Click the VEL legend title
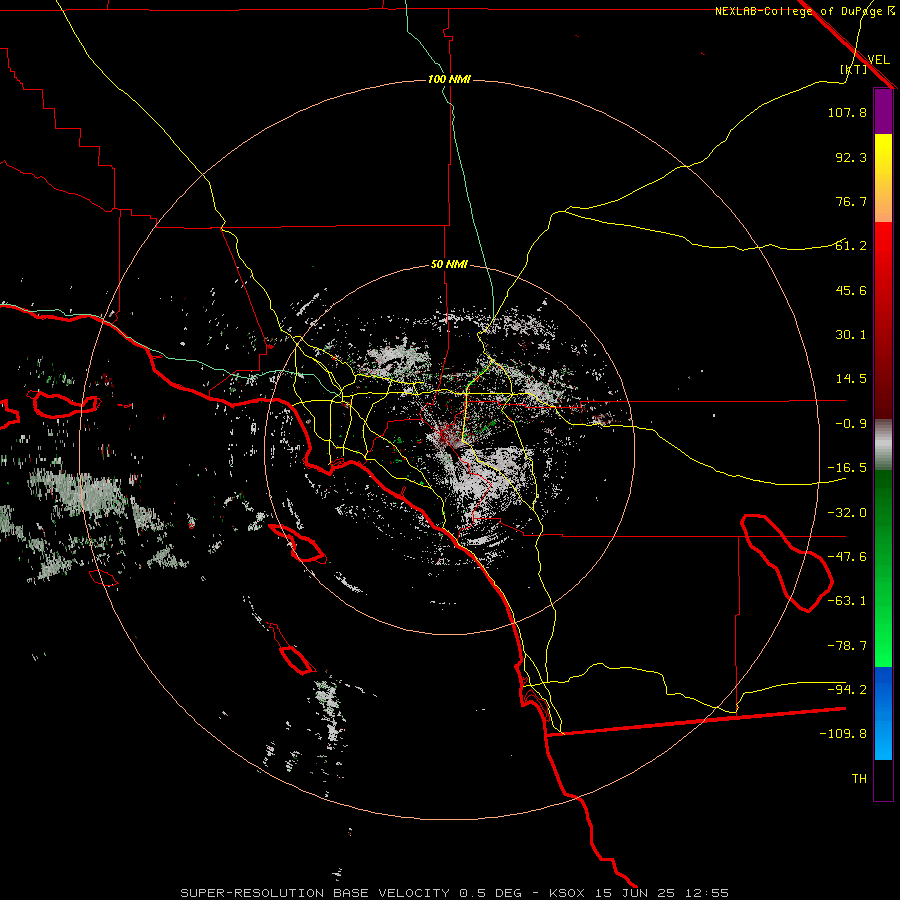 click(878, 59)
